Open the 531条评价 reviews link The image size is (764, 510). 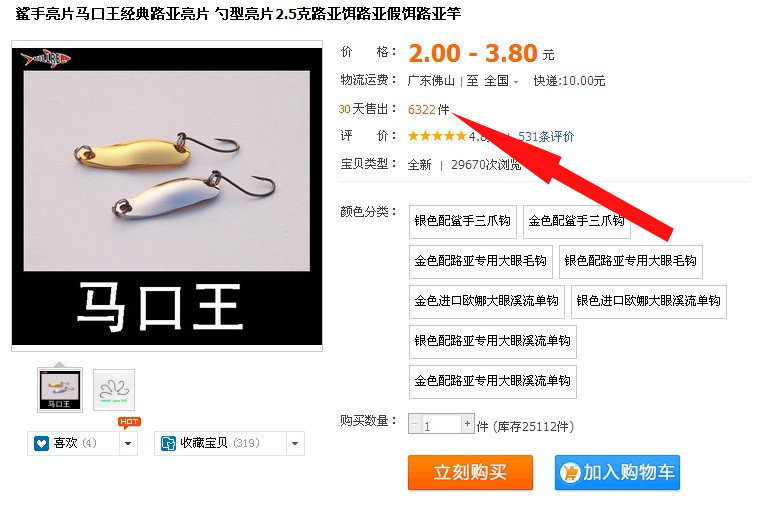pyautogui.click(x=546, y=136)
